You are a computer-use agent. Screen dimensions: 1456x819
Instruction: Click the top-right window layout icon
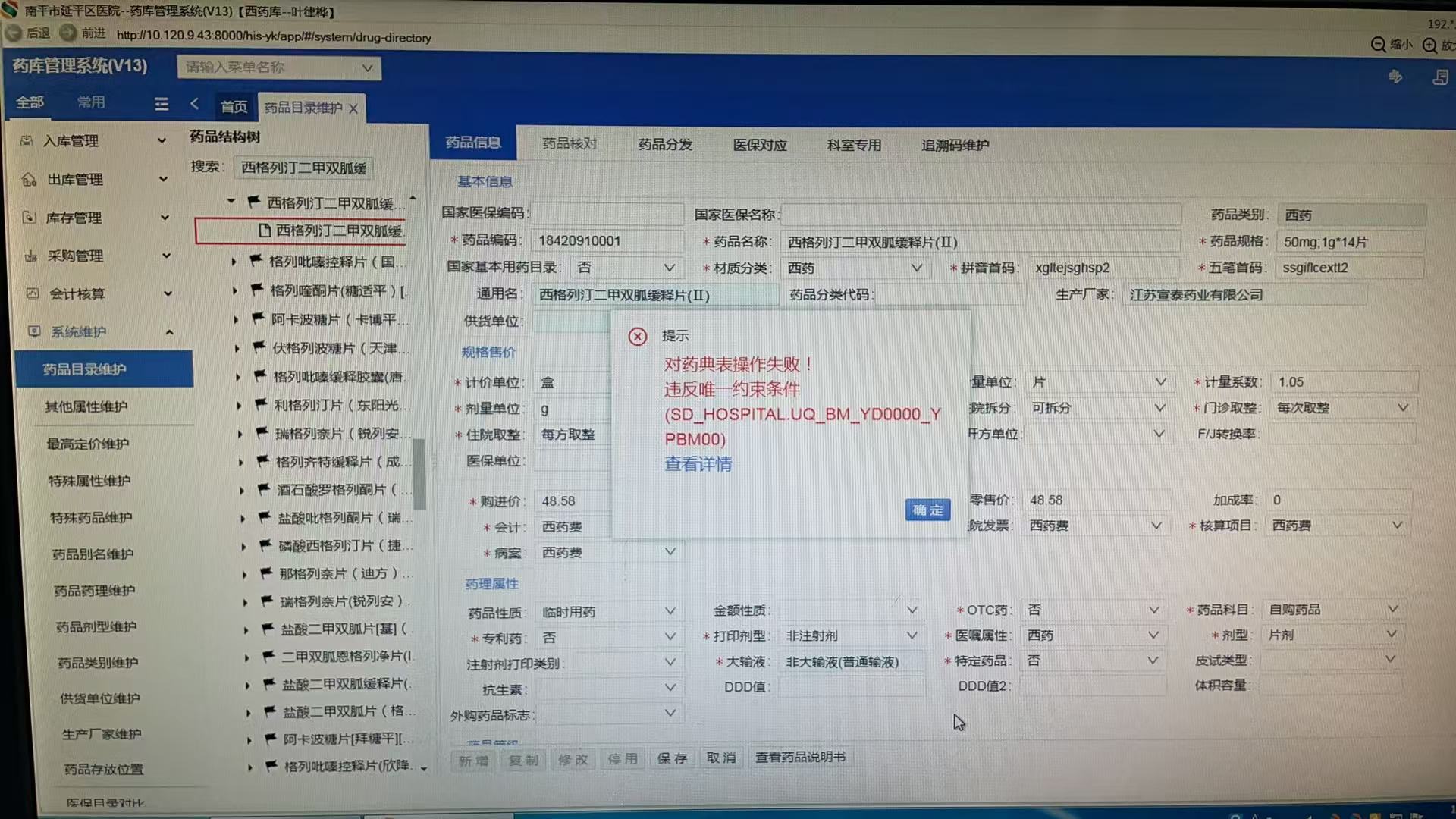click(1440, 77)
